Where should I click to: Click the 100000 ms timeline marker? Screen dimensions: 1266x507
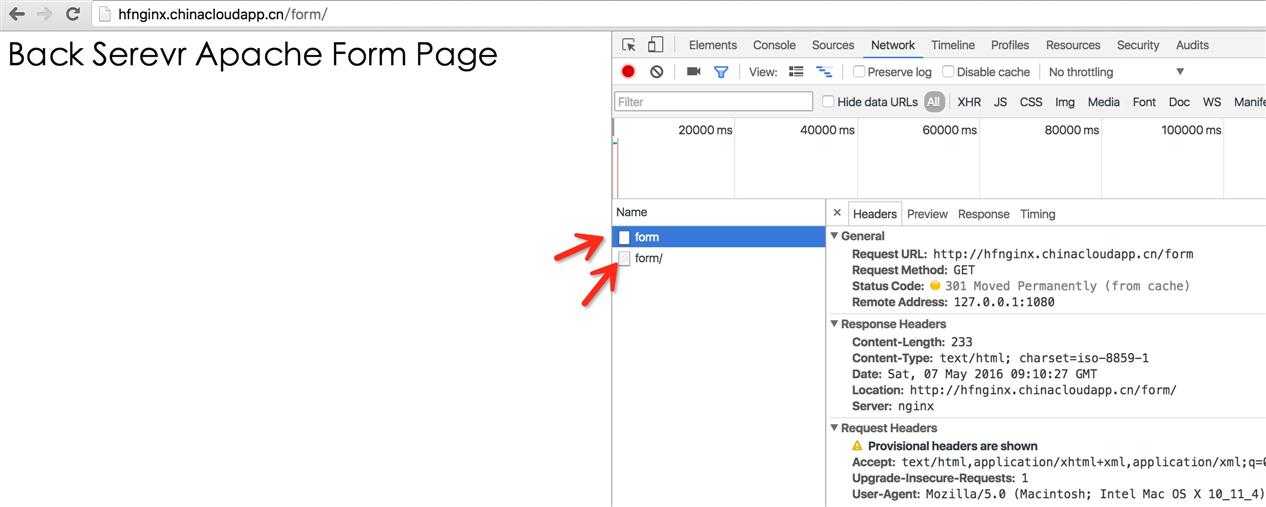[x=1191, y=130]
